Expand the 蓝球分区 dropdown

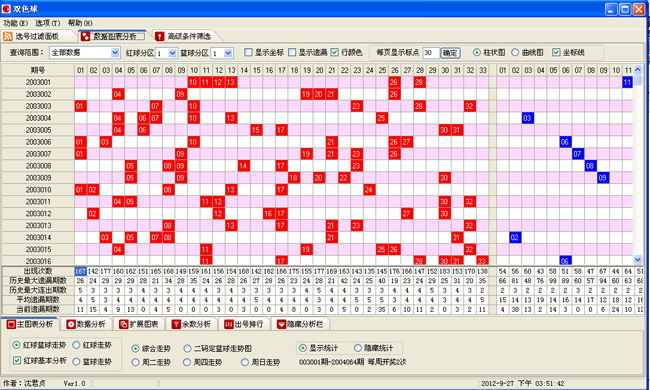(x=228, y=53)
